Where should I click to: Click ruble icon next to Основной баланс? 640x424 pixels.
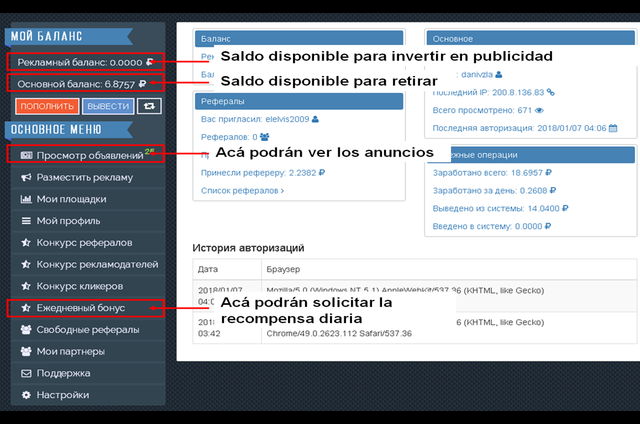pos(142,84)
